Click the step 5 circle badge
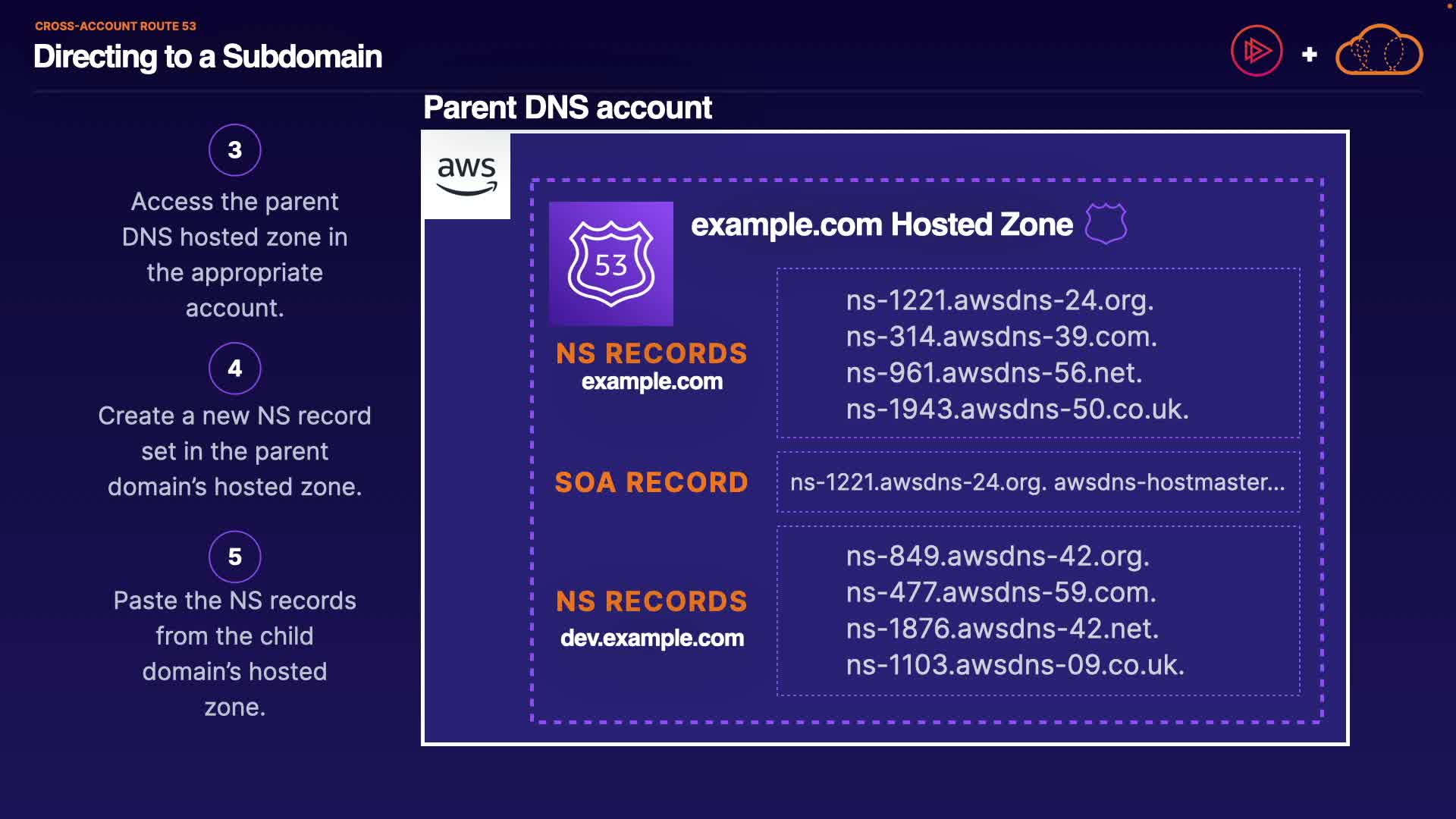This screenshot has height=819, width=1456. (235, 557)
